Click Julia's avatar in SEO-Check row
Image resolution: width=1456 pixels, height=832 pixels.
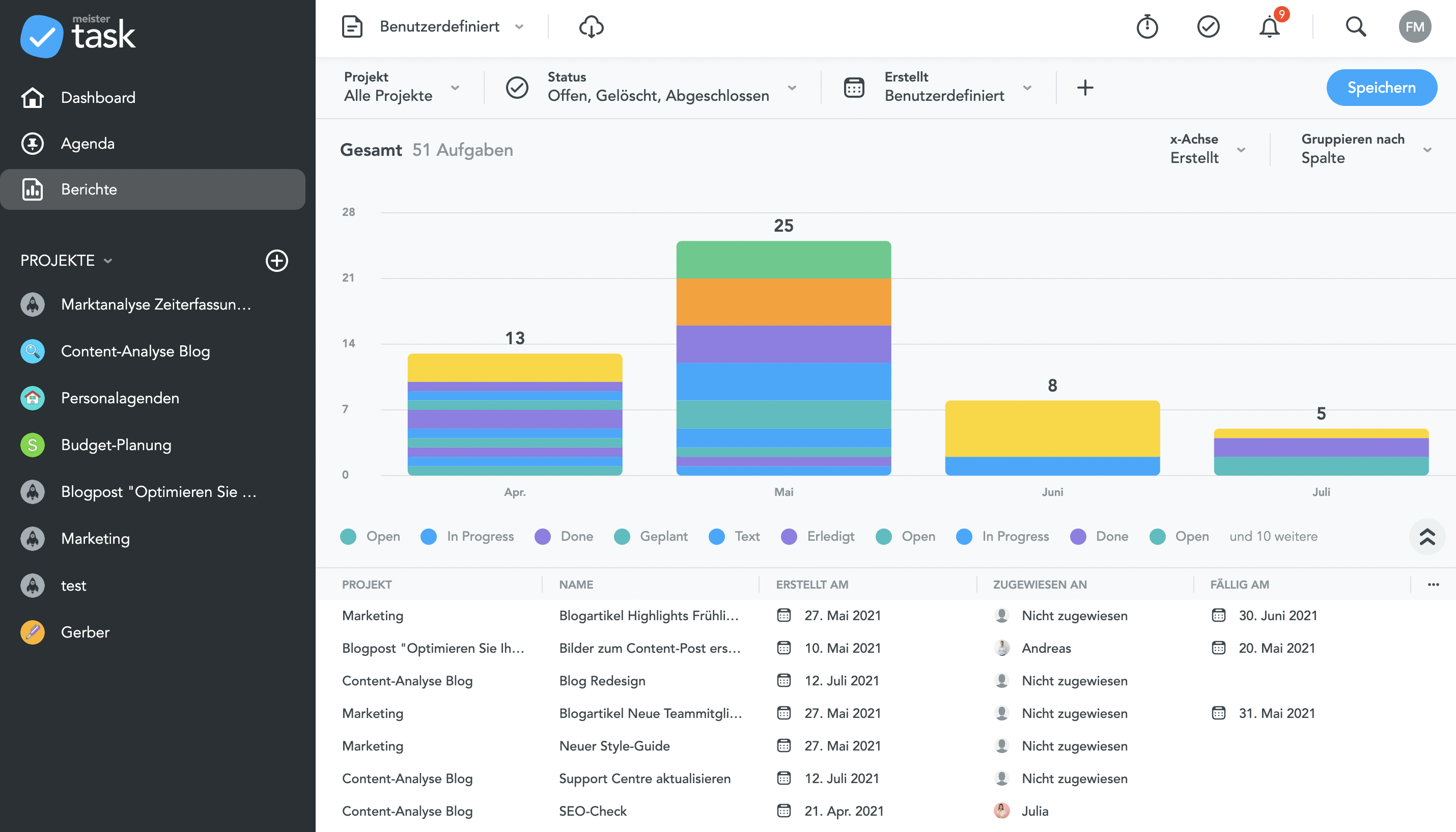click(1001, 810)
